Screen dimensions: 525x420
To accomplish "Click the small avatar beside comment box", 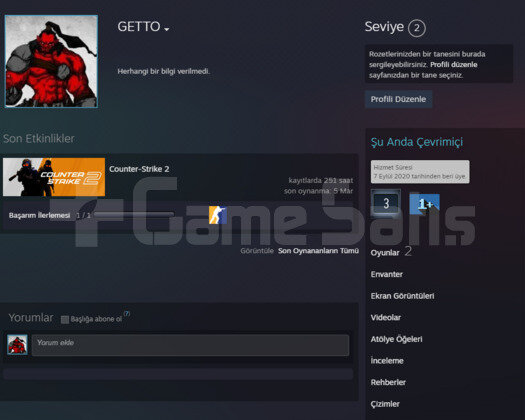I will [17, 344].
